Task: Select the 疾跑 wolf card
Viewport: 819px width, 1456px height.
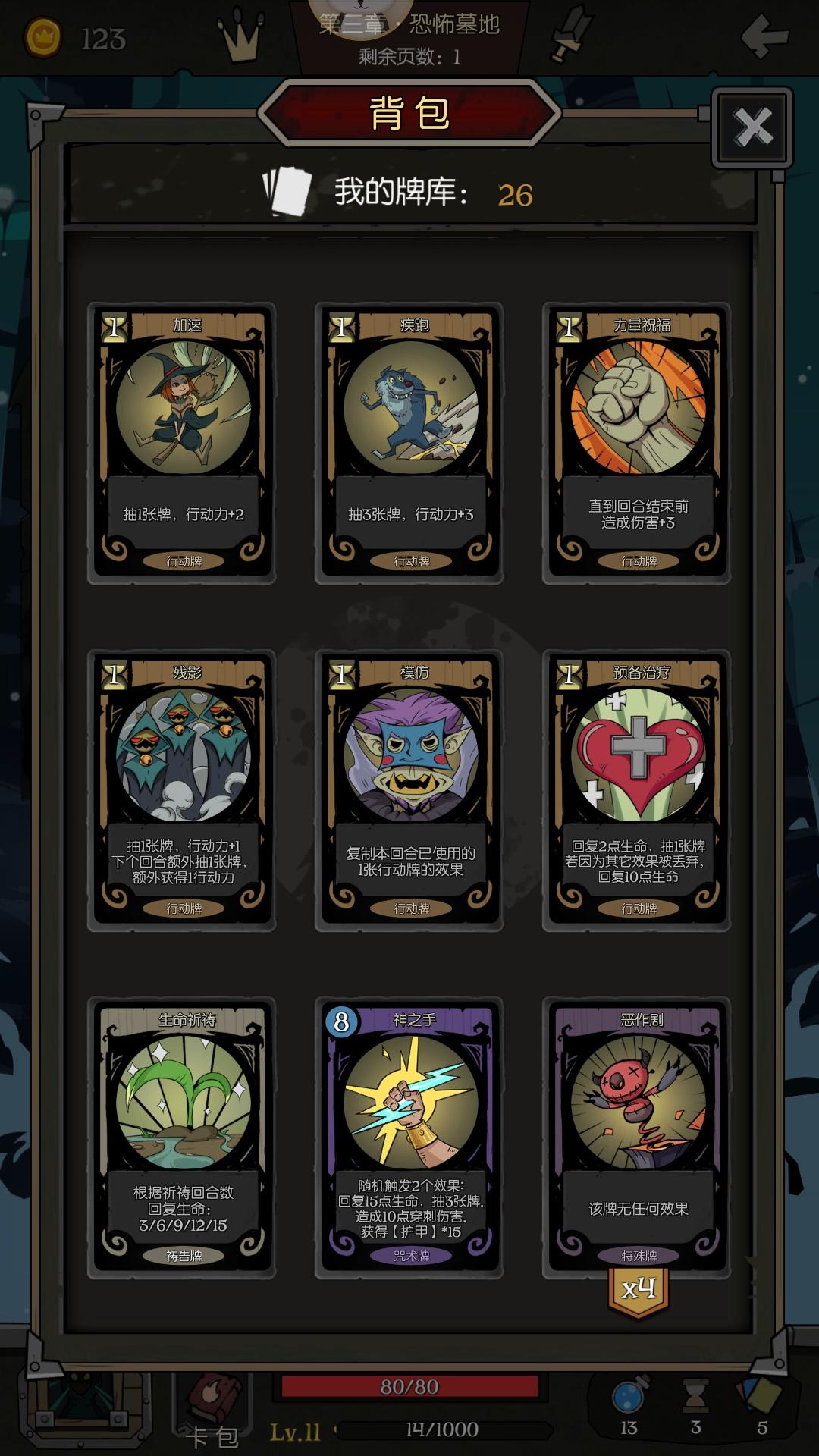Action: [409, 444]
